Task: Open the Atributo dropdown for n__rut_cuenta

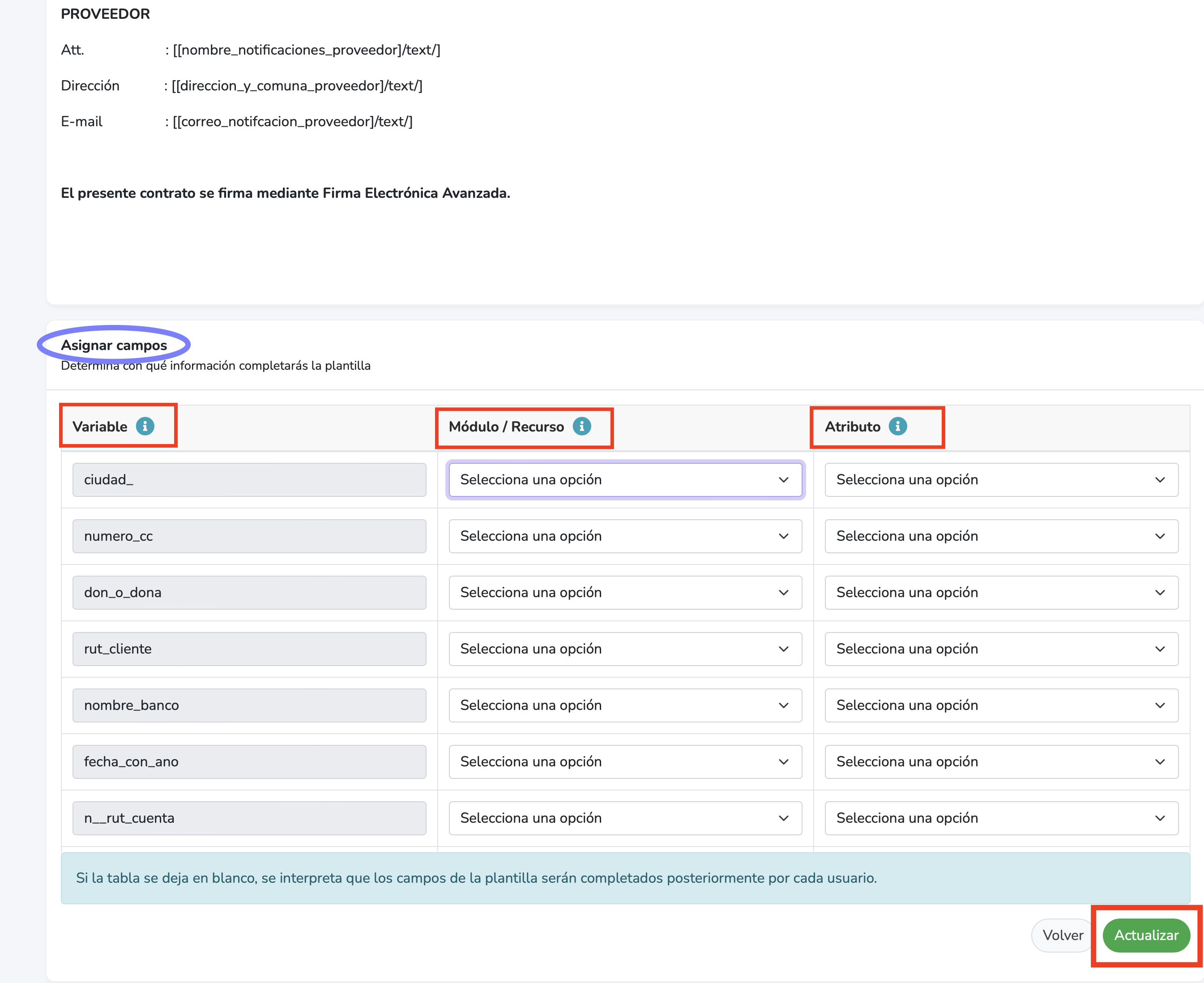Action: click(1001, 818)
